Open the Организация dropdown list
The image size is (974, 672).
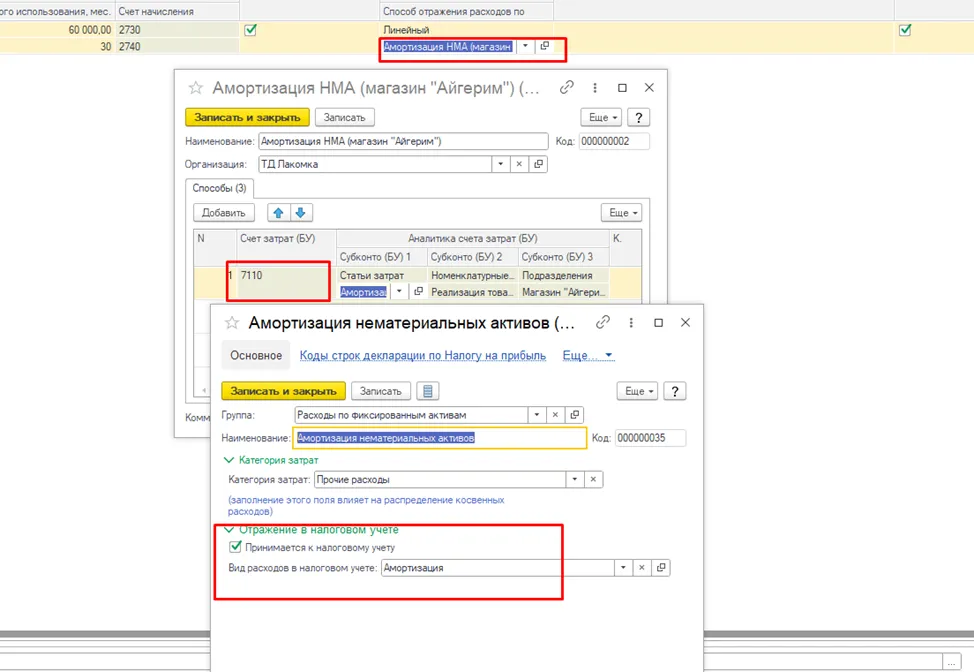pyautogui.click(x=501, y=164)
